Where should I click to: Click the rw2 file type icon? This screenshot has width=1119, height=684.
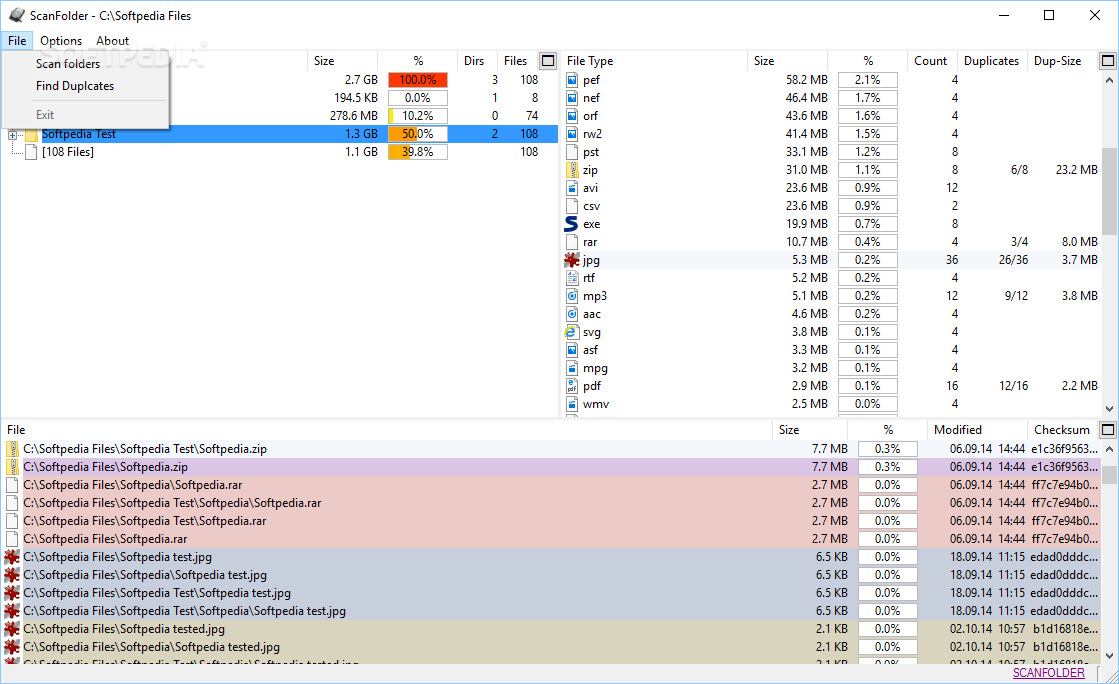(x=572, y=134)
